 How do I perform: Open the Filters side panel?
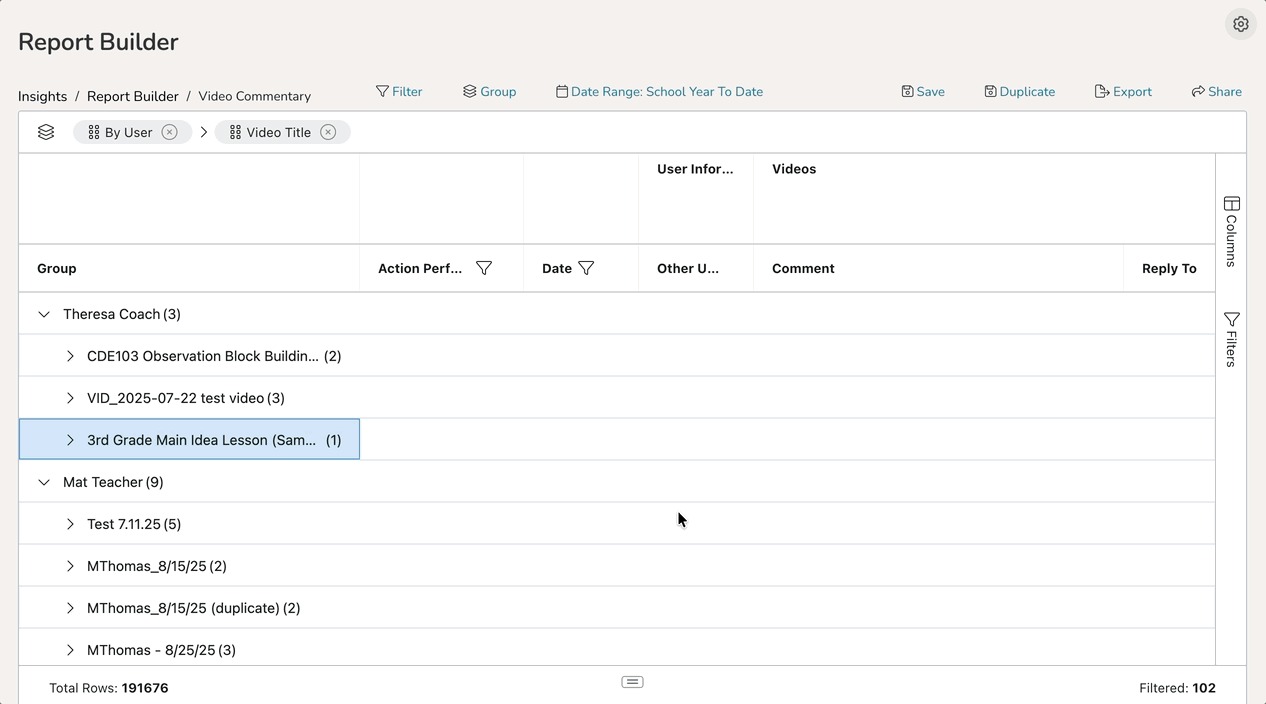pyautogui.click(x=1231, y=339)
